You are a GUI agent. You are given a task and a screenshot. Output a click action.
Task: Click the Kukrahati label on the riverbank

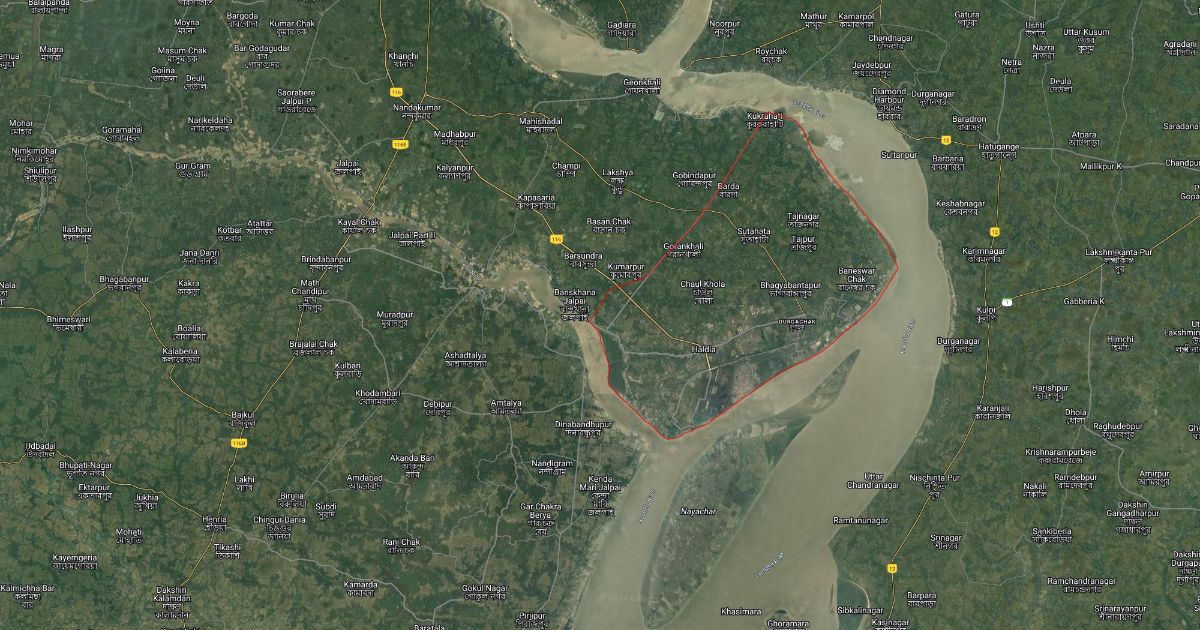(x=766, y=117)
